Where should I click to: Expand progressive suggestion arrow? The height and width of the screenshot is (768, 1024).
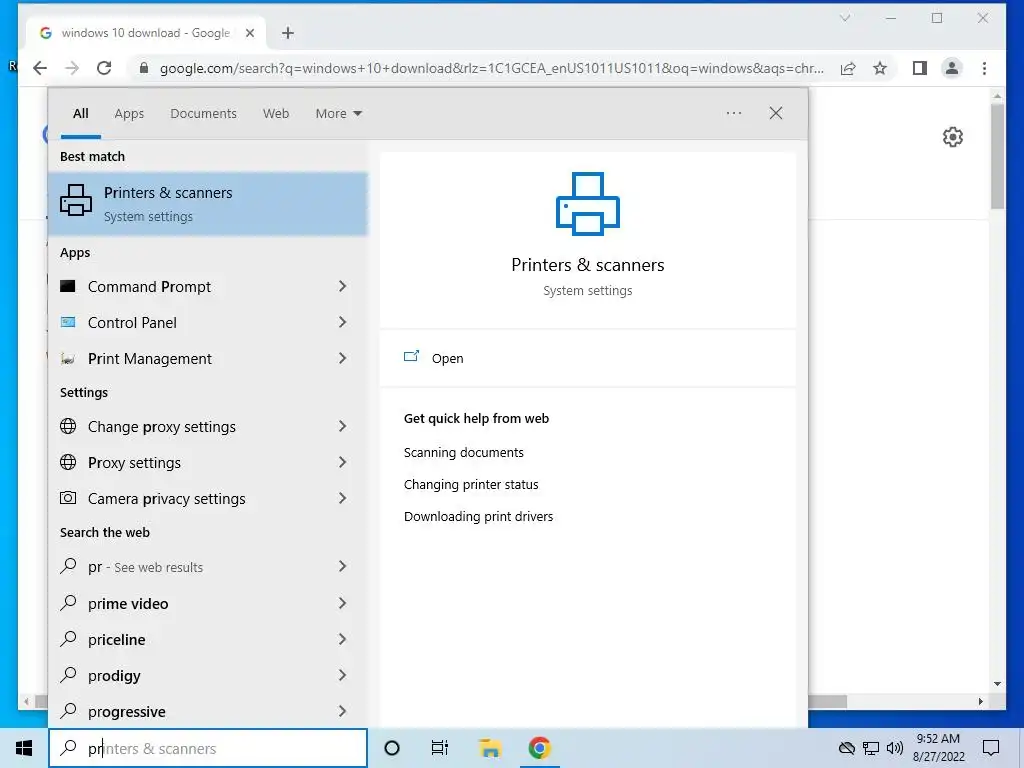coord(342,711)
